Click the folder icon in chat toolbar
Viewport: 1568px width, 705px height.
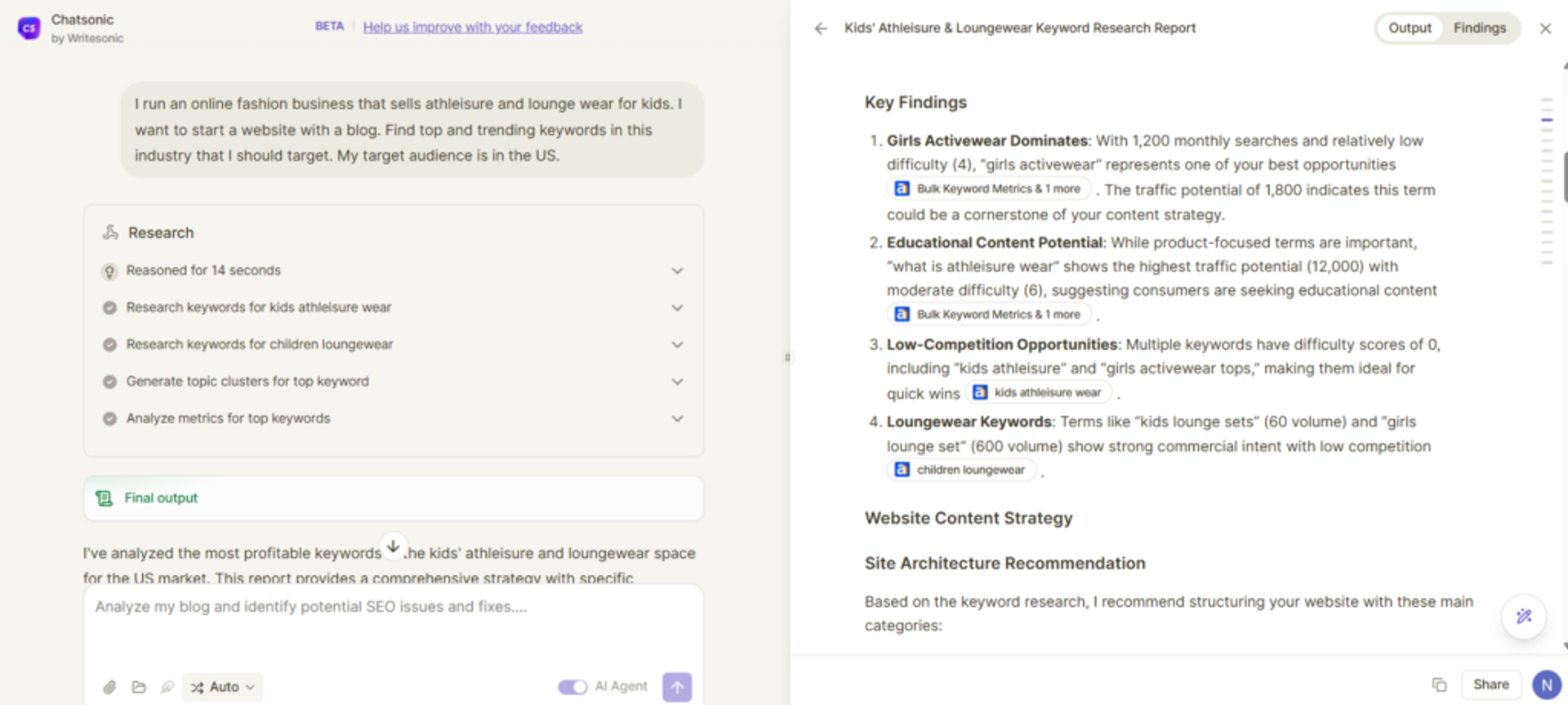click(139, 687)
